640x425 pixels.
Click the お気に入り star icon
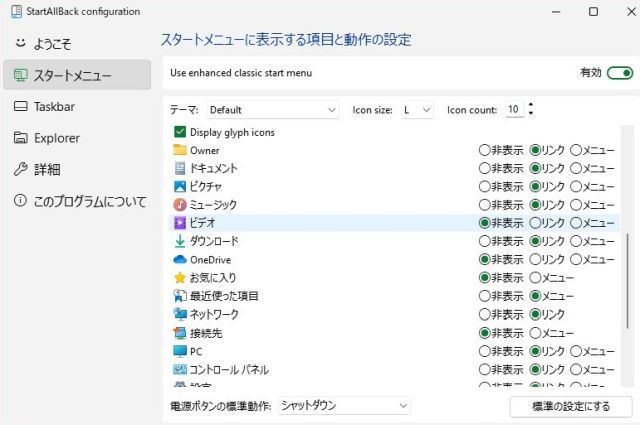pyautogui.click(x=180, y=278)
